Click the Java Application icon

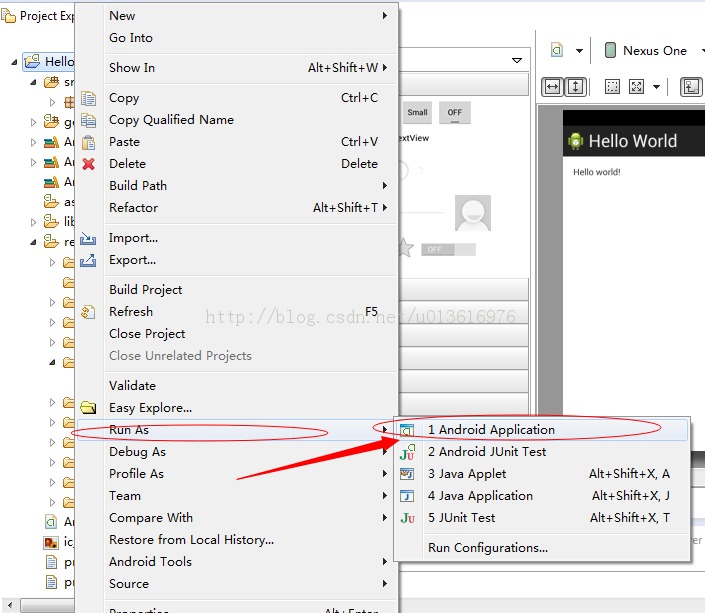407,496
